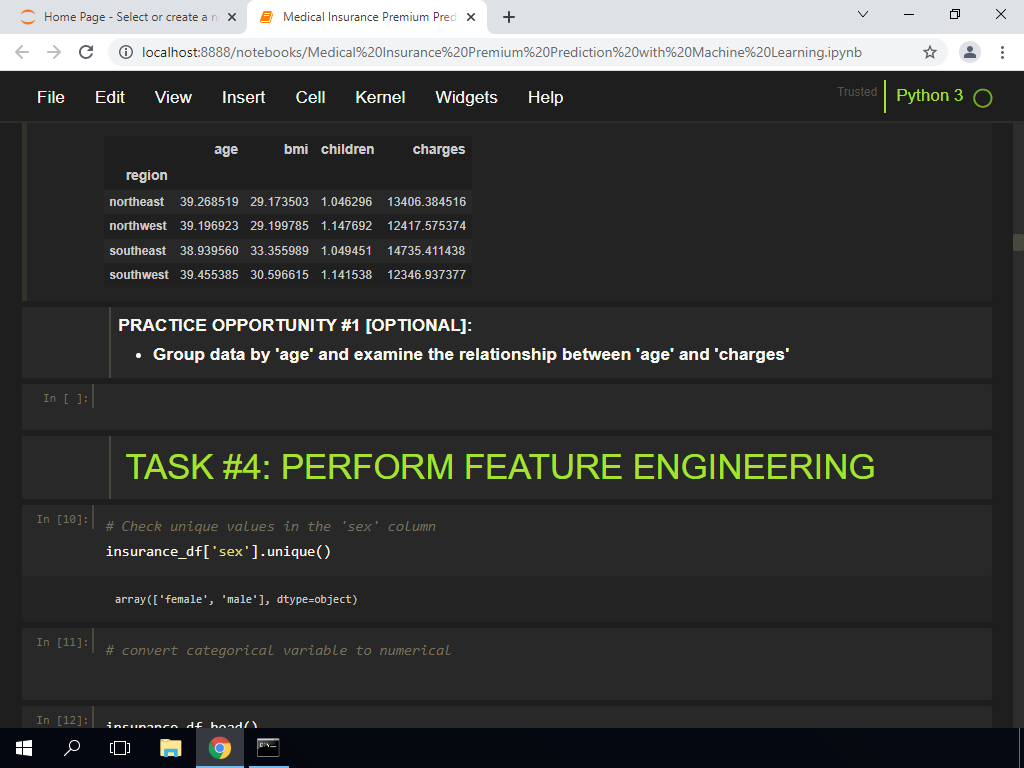Viewport: 1024px width, 768px height.
Task: Open the Windows Start menu
Action: [x=24, y=748]
